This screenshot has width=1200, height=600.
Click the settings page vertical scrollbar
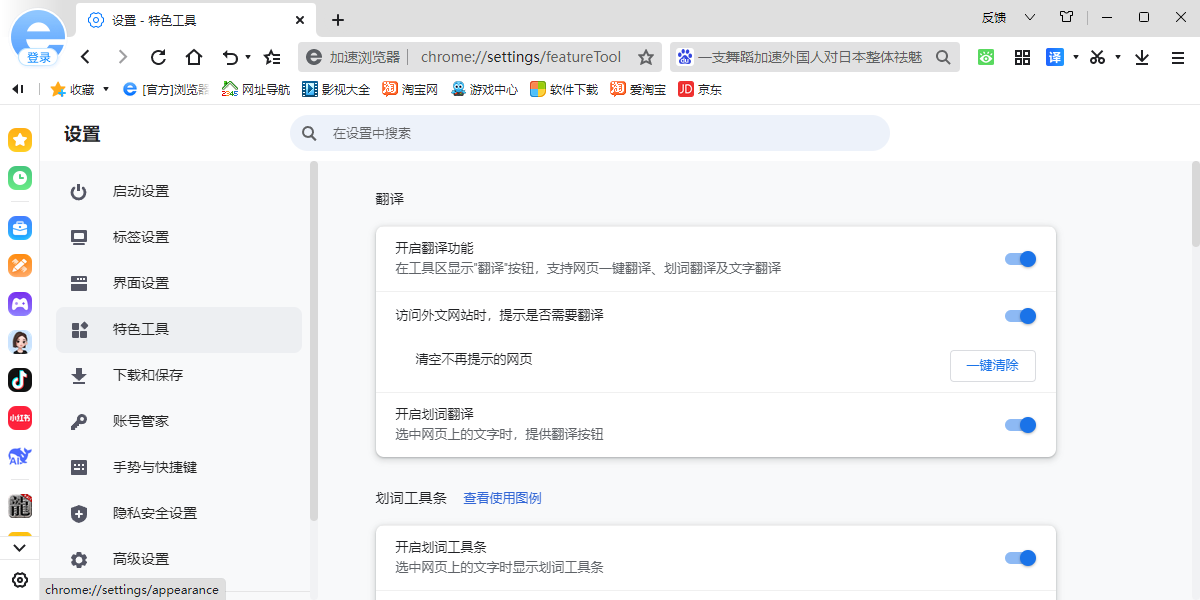coord(1195,204)
